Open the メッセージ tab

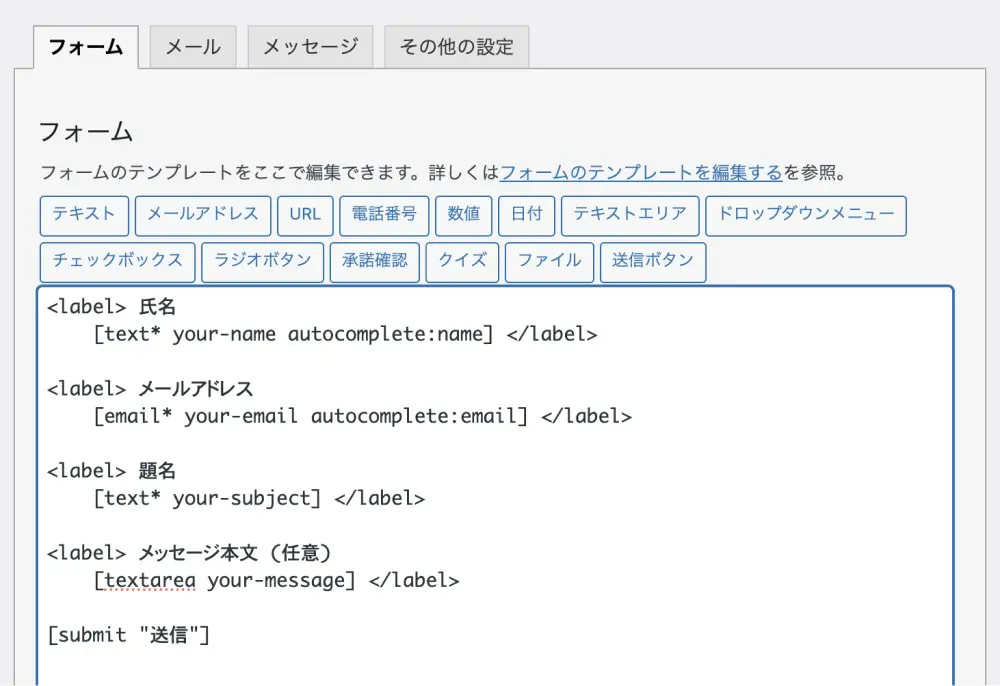click(x=310, y=47)
